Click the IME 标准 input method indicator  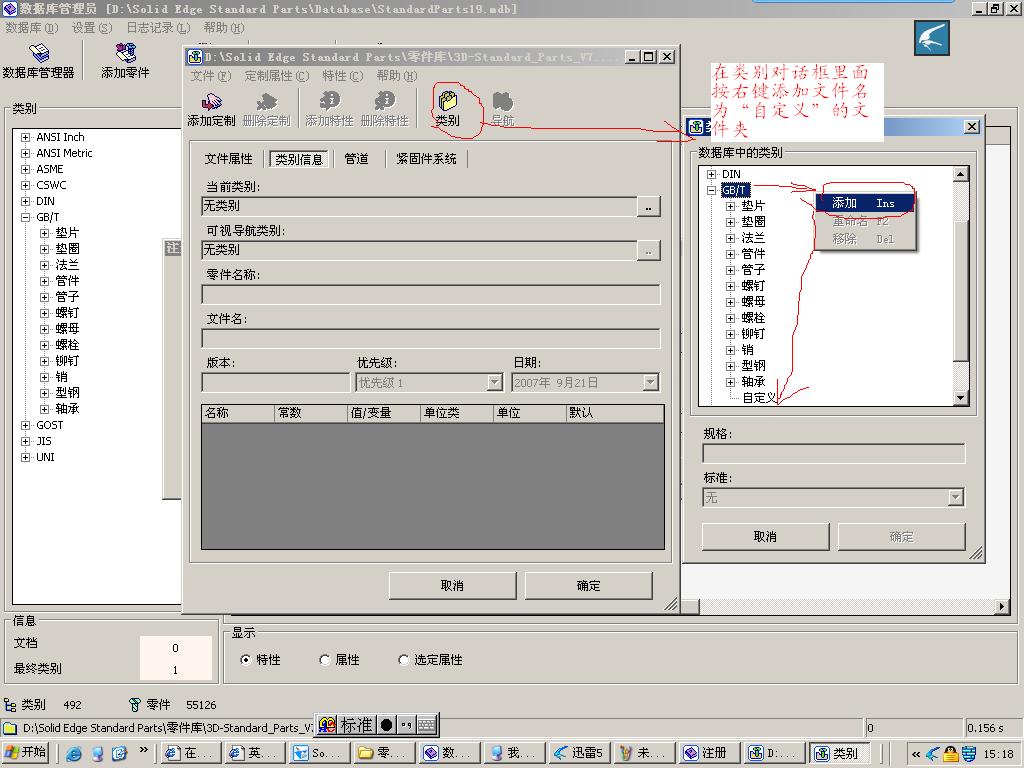357,725
